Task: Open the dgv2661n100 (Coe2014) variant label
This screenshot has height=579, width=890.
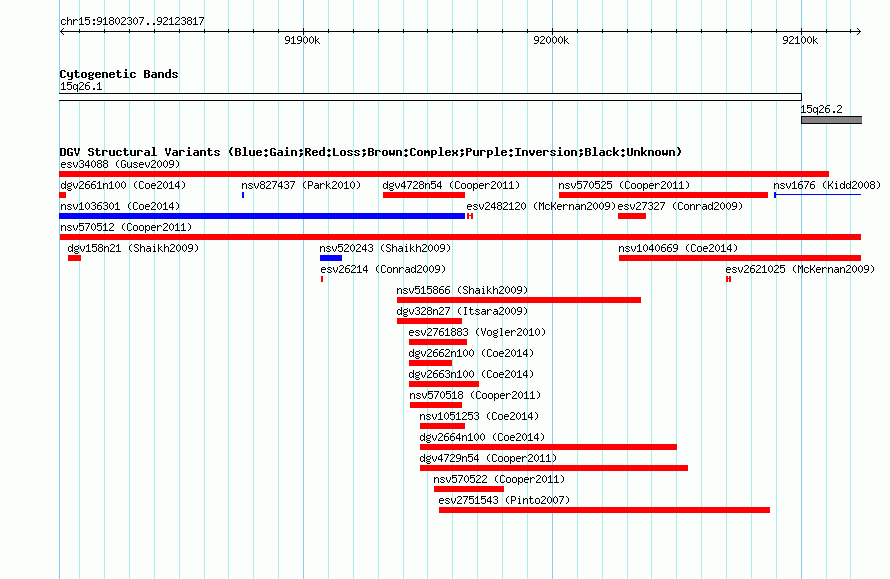Action: [x=123, y=185]
